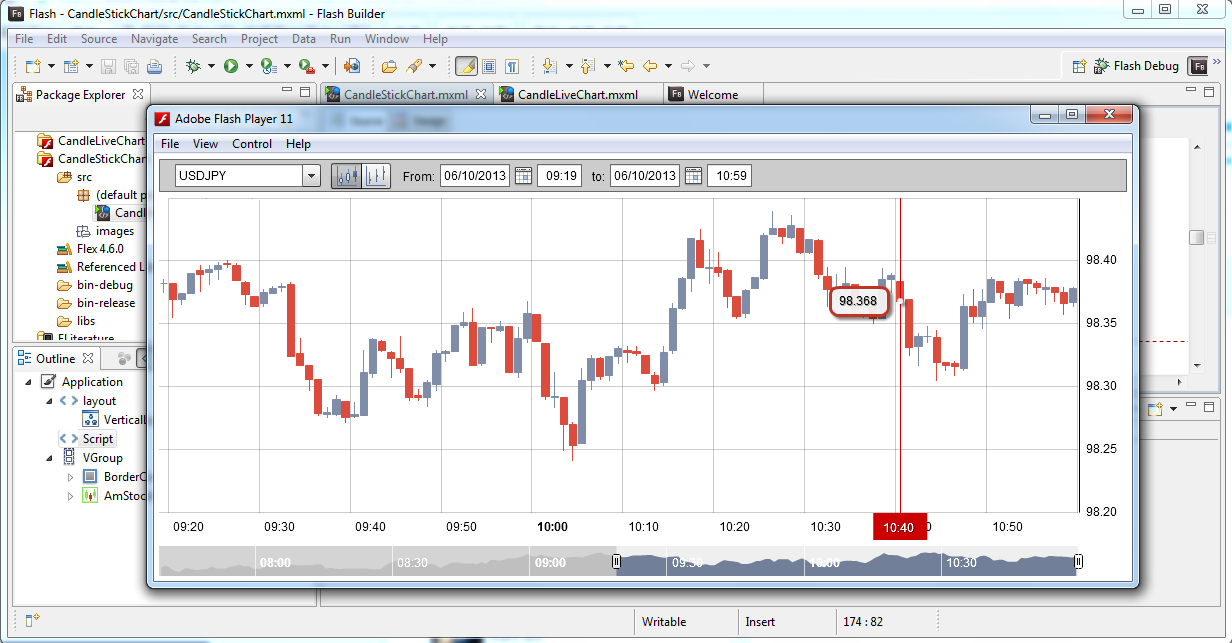Toggle the highlighted candlestick view button
The width and height of the screenshot is (1232, 643).
coord(347,175)
